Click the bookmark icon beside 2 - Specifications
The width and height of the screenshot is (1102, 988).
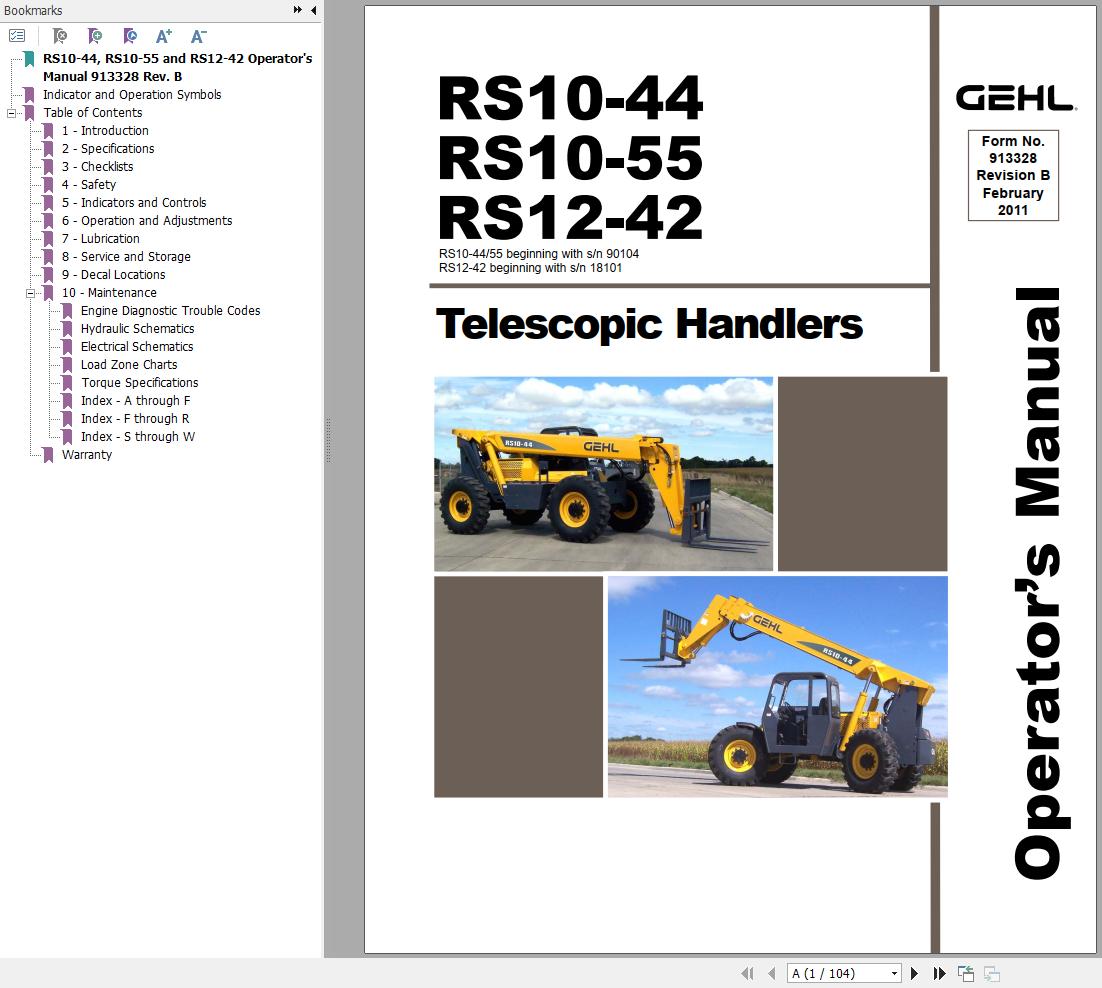(x=48, y=149)
